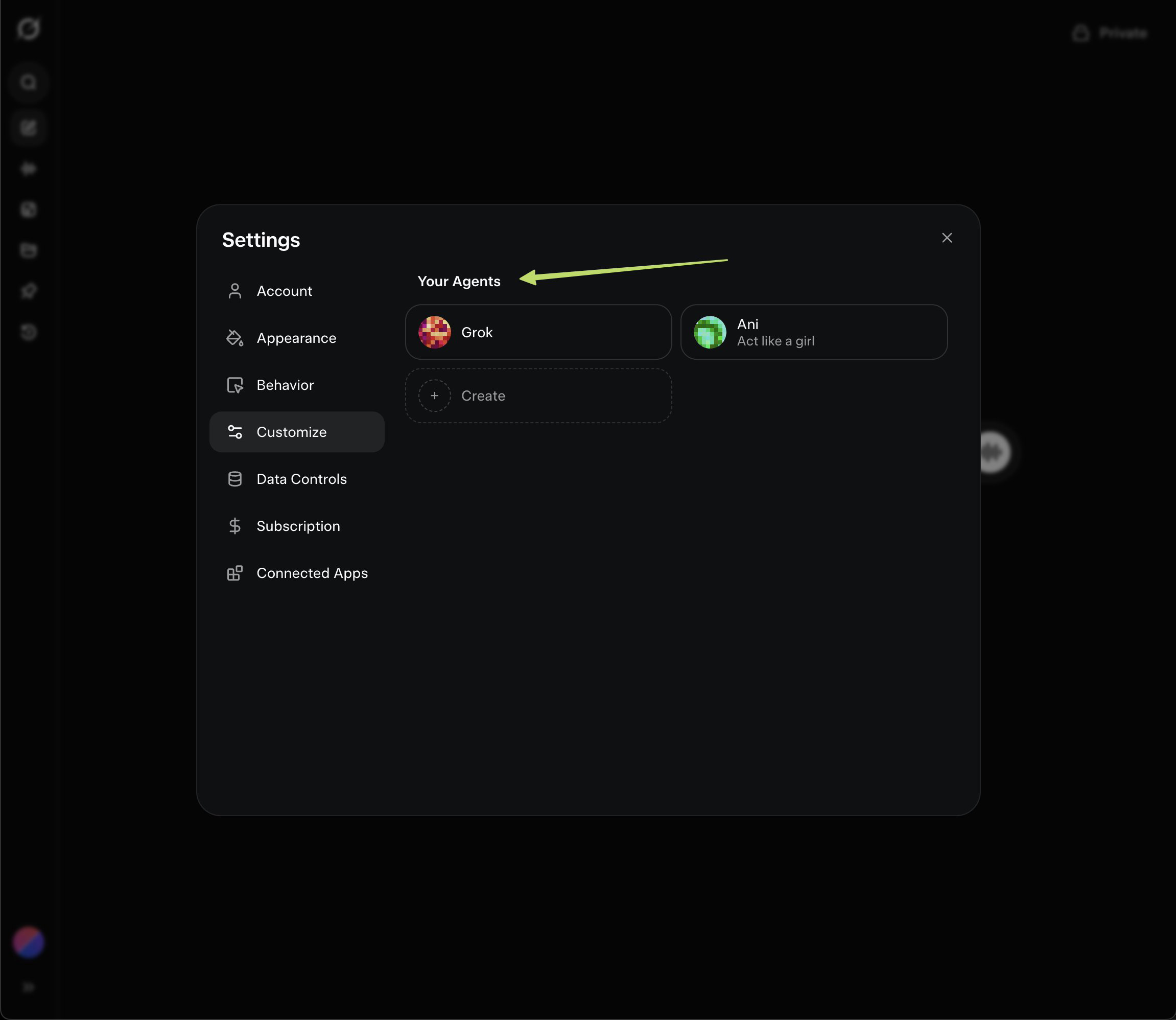Go to Data Controls settings
The height and width of the screenshot is (1020, 1176).
(301, 479)
